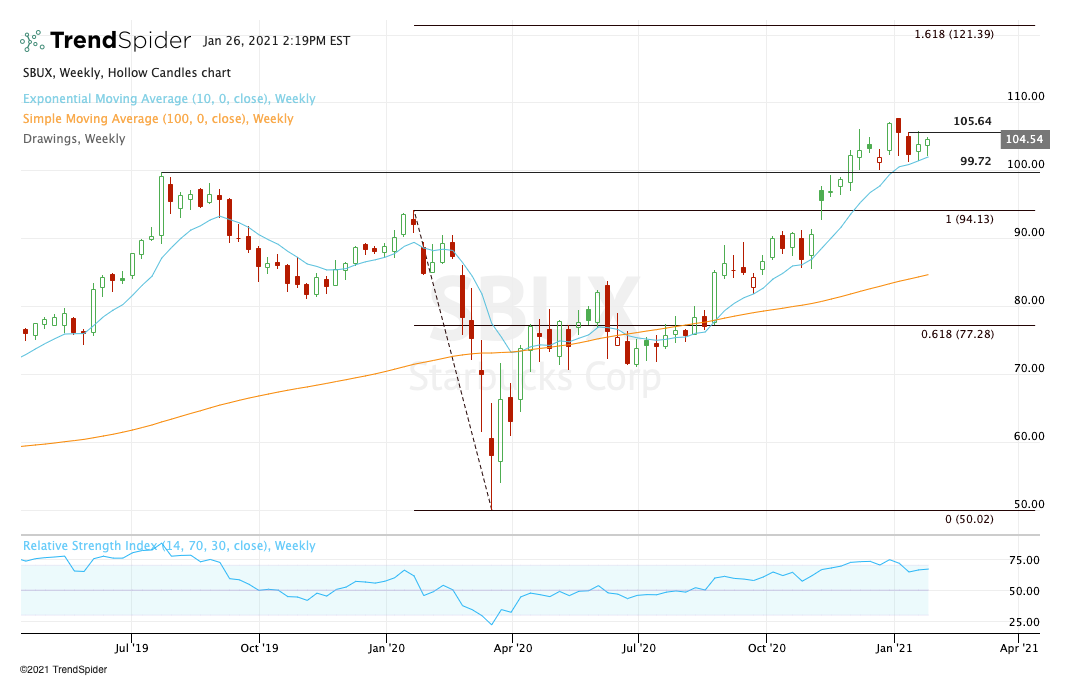Click the Fibonacci 0.618 (77.28) label
Image resolution: width=1070 pixels, height=679 pixels.
pyautogui.click(x=957, y=334)
